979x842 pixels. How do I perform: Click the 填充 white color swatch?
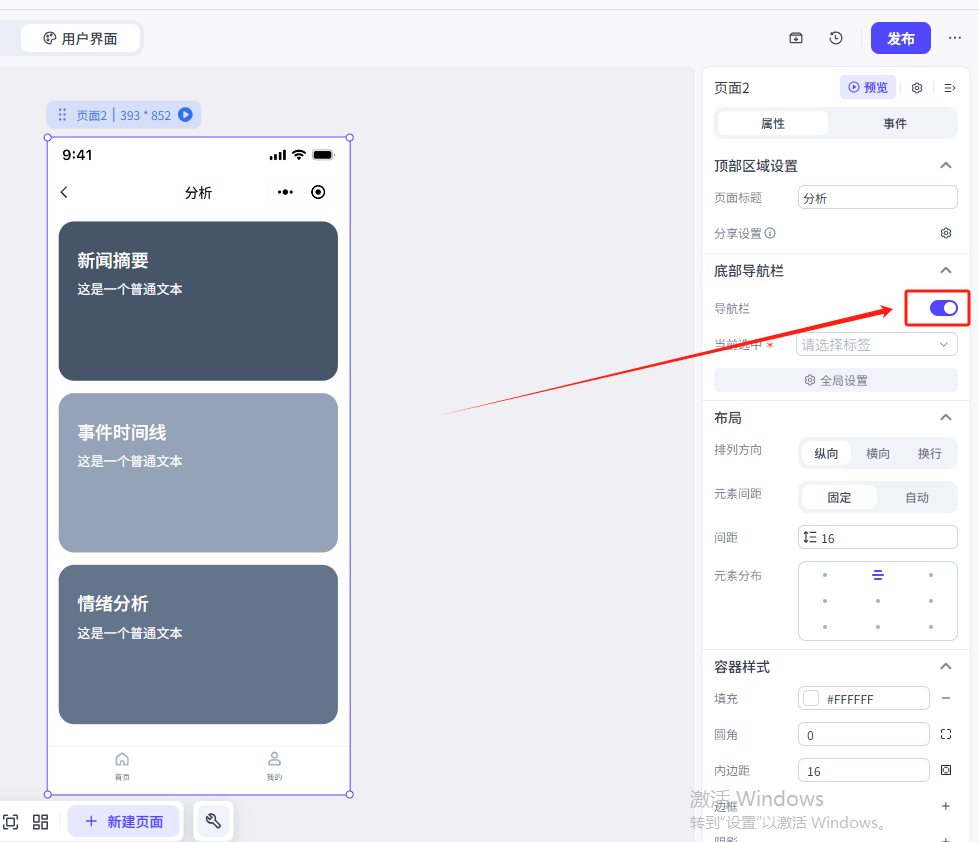click(x=811, y=699)
